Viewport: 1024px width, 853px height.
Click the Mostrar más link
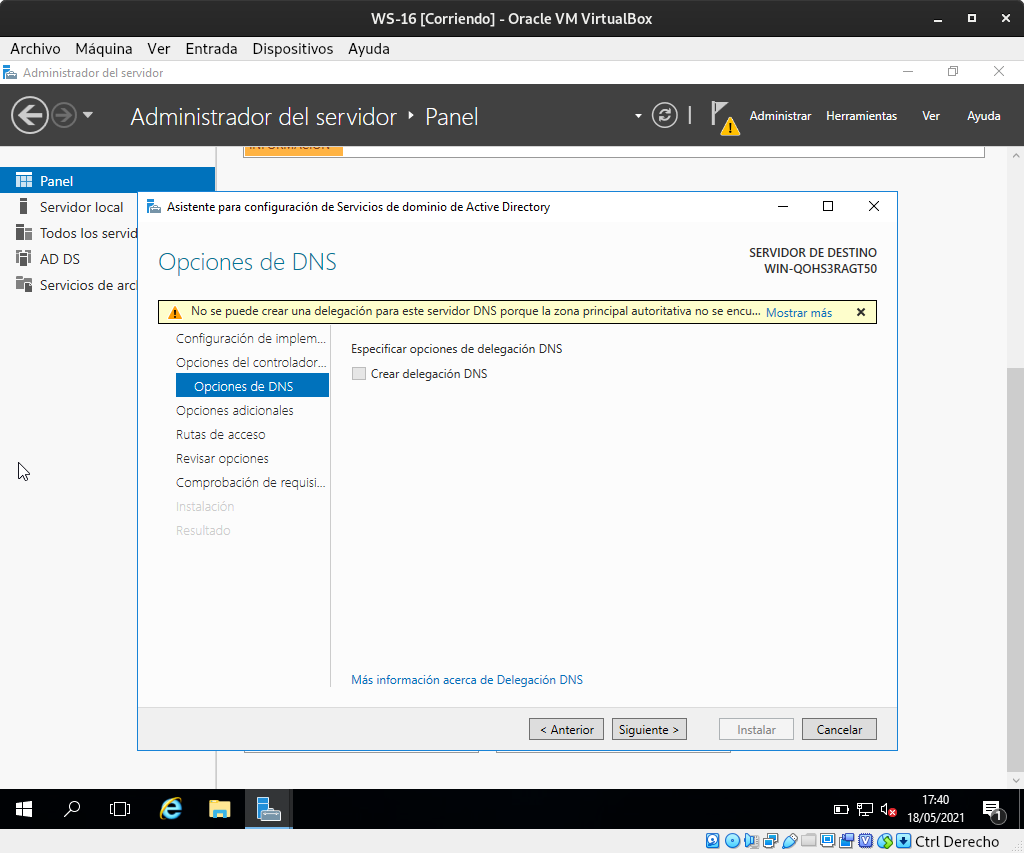(799, 313)
